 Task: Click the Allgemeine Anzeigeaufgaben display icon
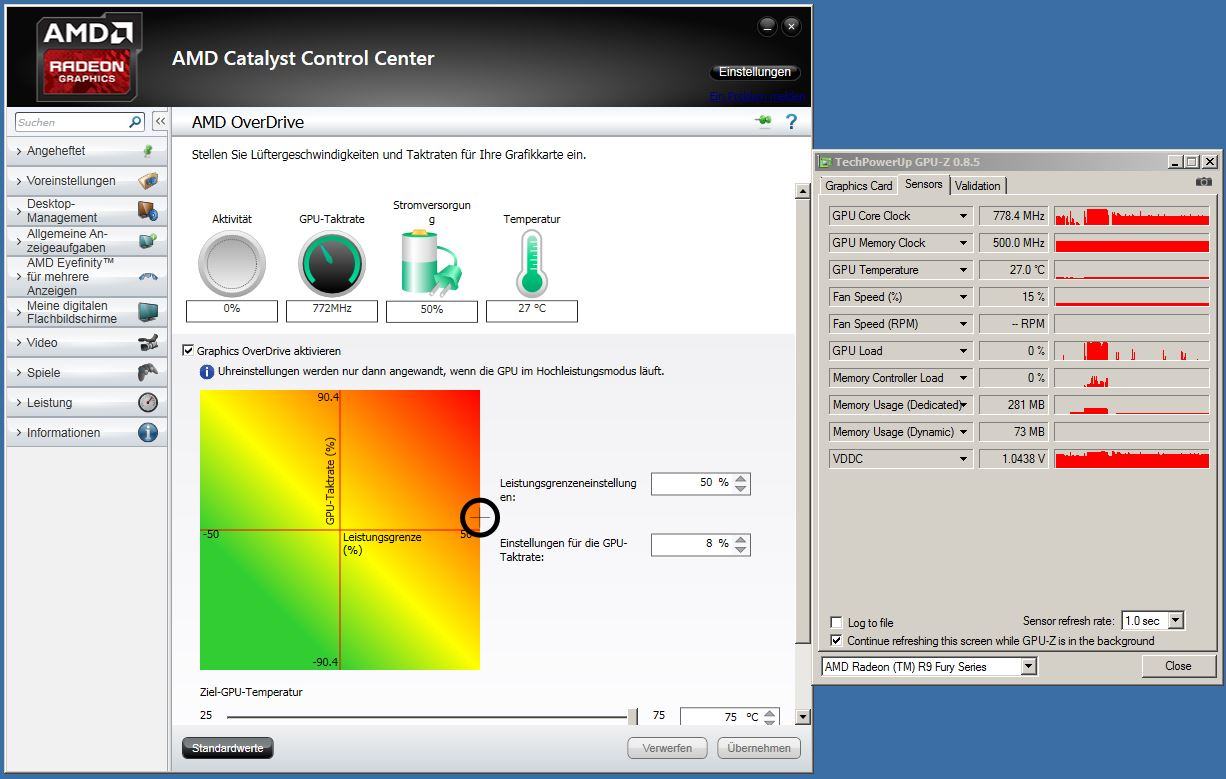pyautogui.click(x=148, y=241)
